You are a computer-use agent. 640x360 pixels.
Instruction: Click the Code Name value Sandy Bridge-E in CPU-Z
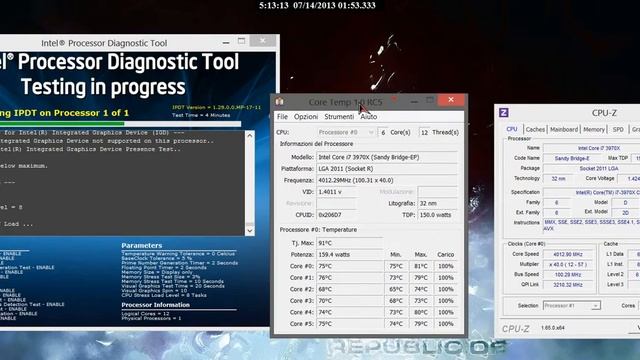(571, 158)
